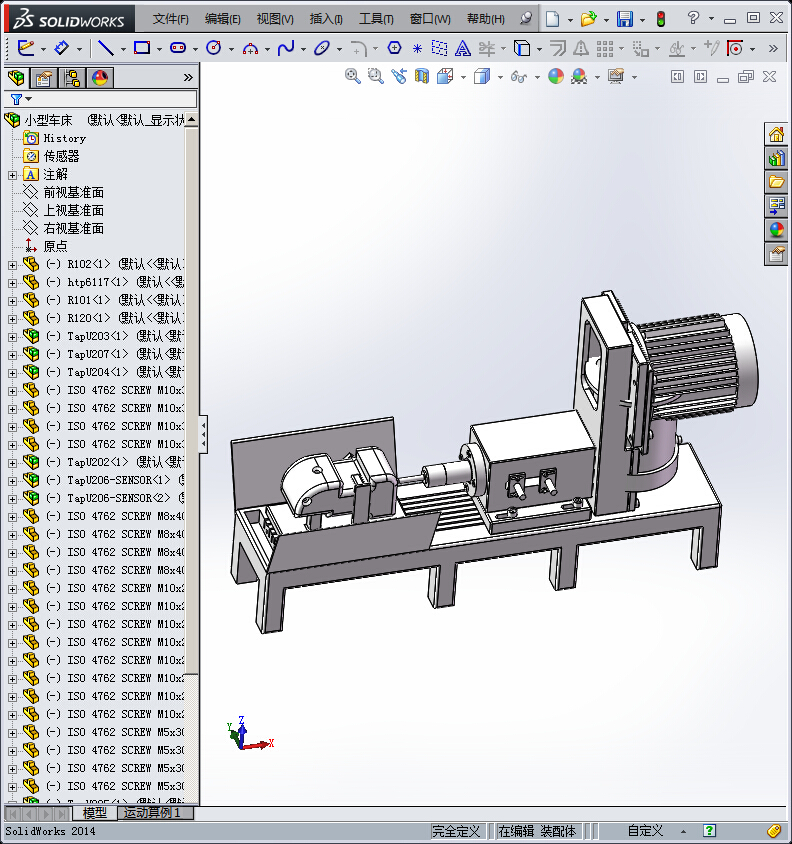Open Custom Properties task pane

coord(776,254)
